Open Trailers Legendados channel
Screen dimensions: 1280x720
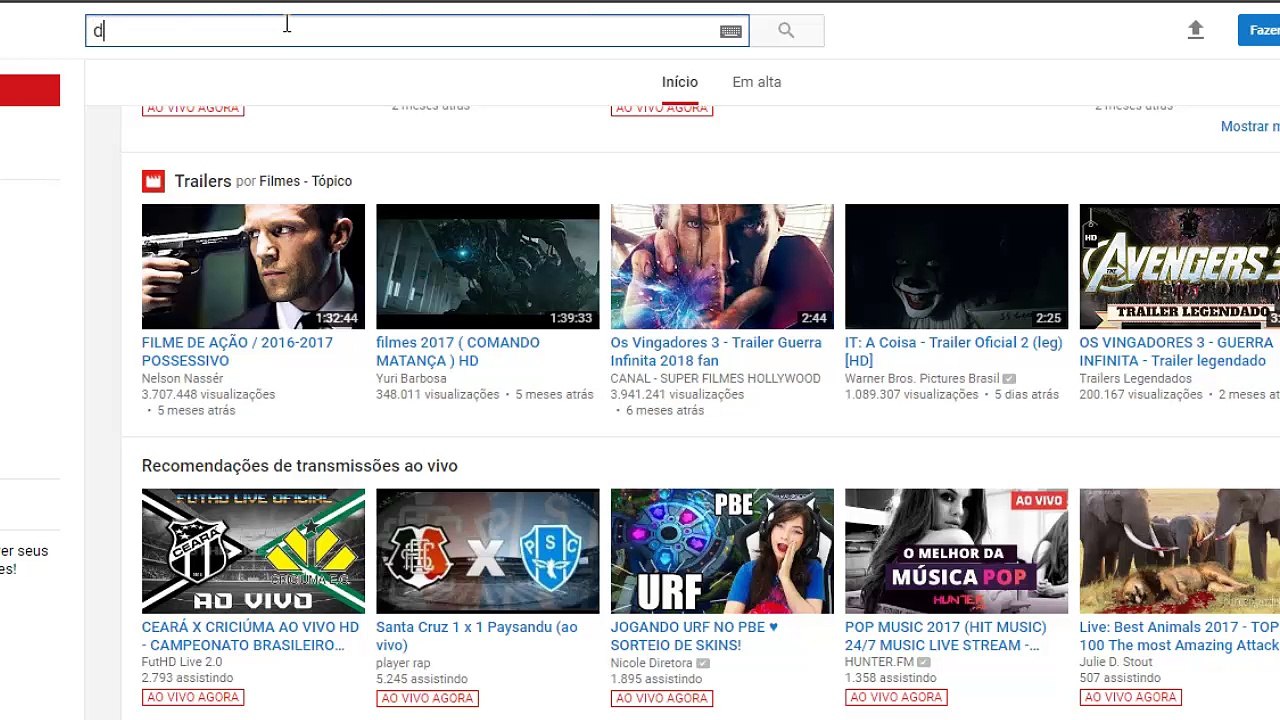tap(1136, 379)
